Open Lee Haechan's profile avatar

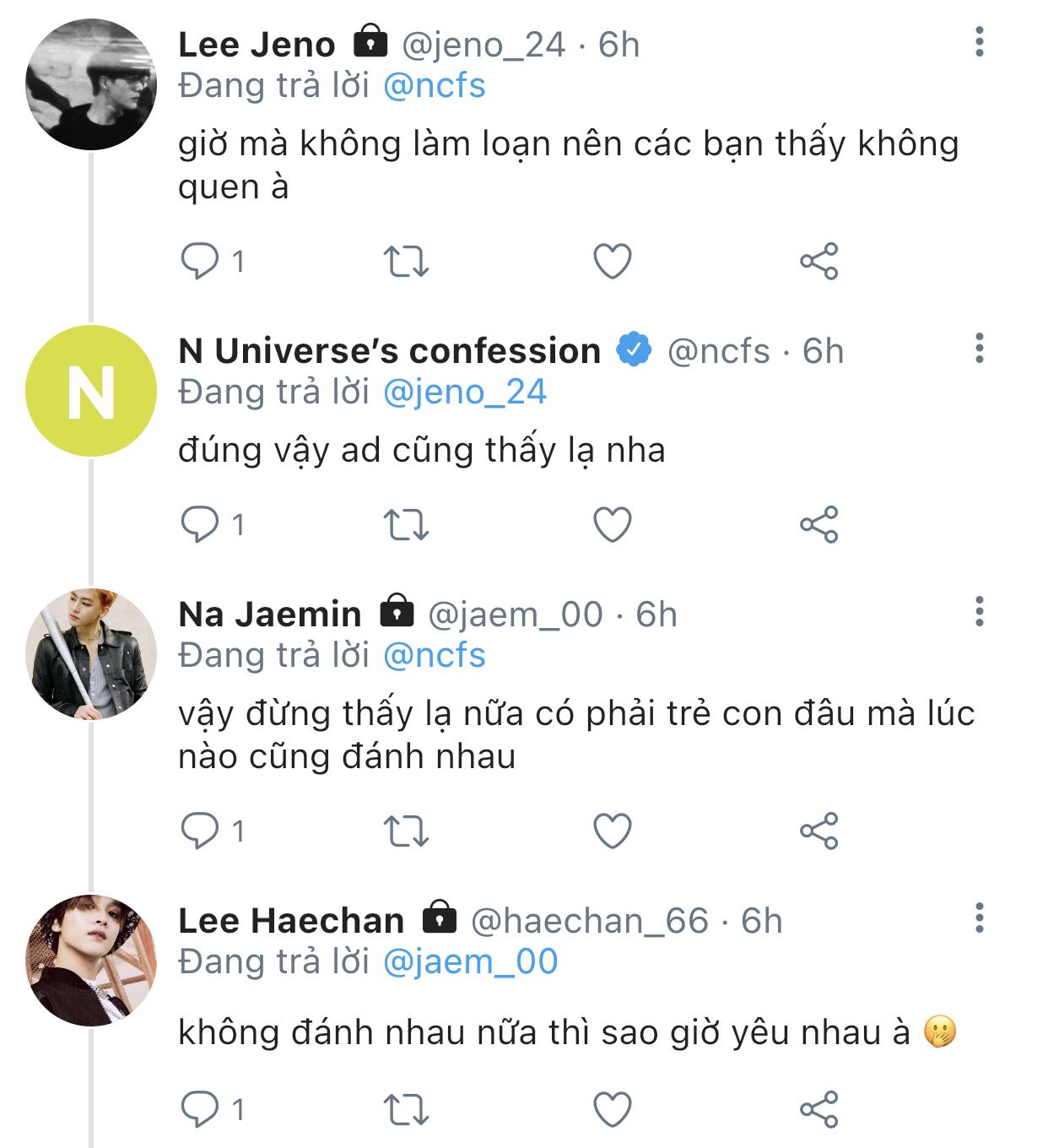click(91, 961)
